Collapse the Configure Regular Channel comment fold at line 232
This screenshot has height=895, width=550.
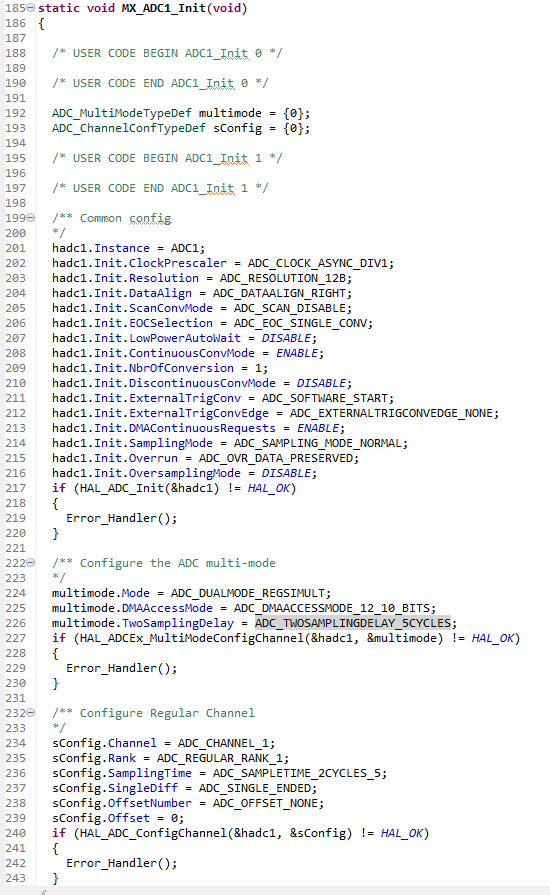(31, 713)
